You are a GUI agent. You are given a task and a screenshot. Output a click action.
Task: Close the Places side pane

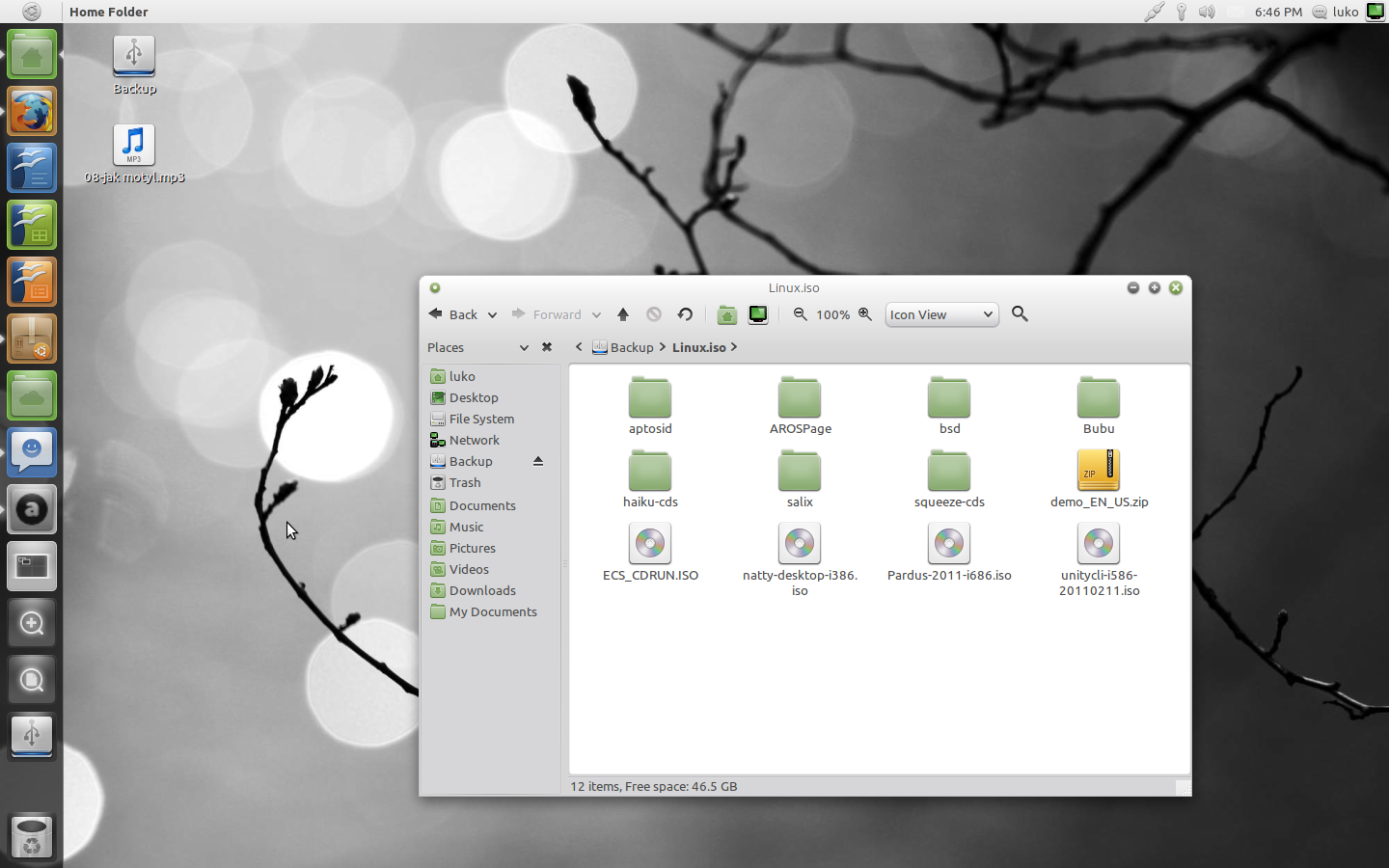coord(547,347)
